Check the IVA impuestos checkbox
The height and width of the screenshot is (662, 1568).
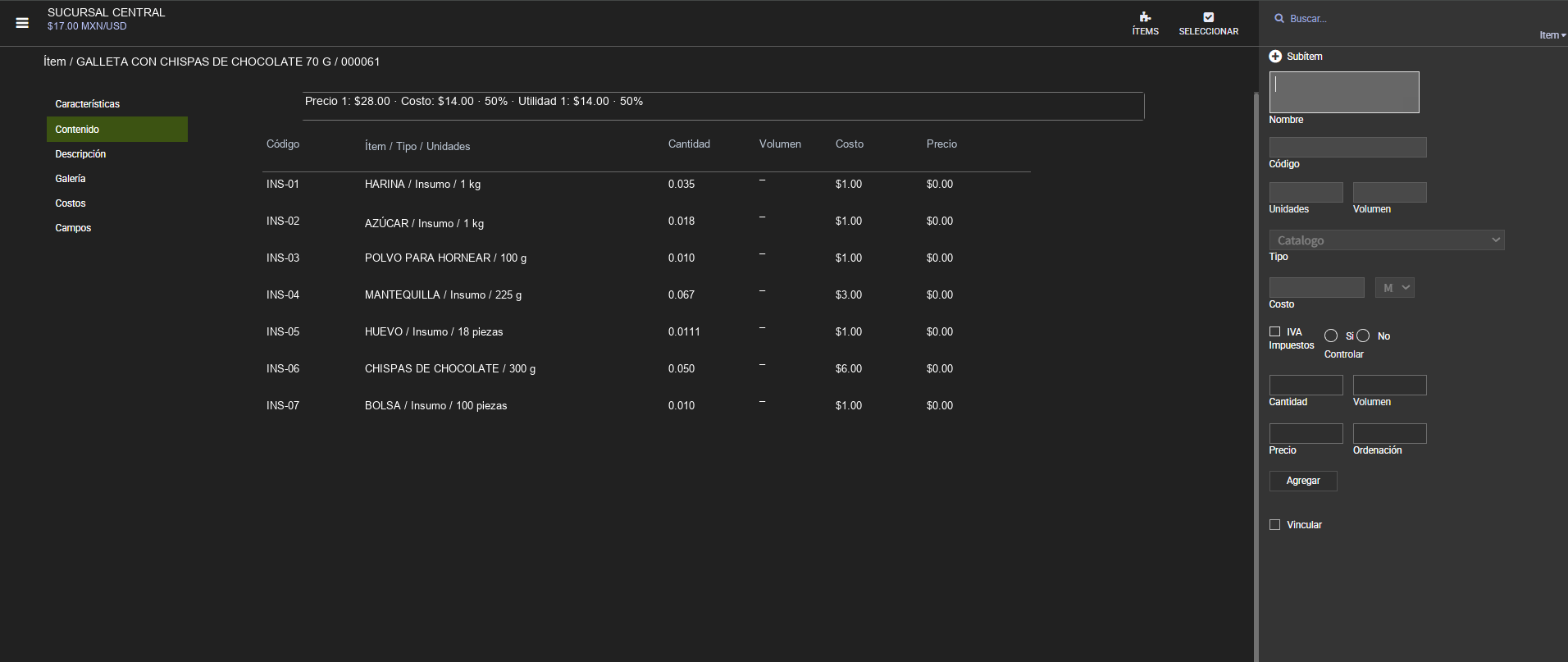pyautogui.click(x=1274, y=331)
